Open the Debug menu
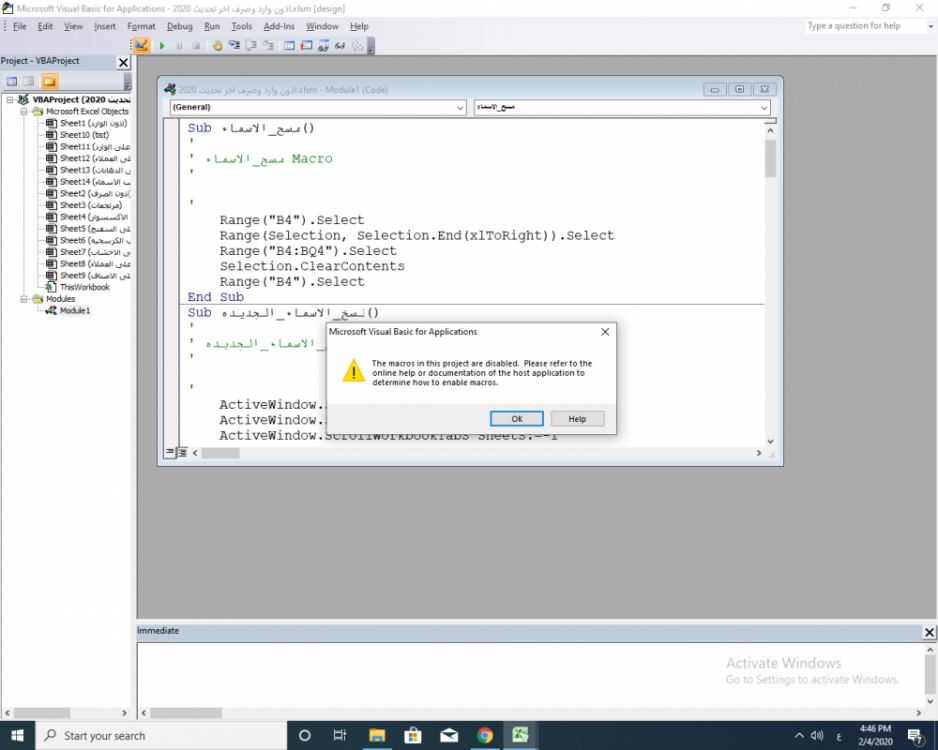The height and width of the screenshot is (750, 938). 179,26
